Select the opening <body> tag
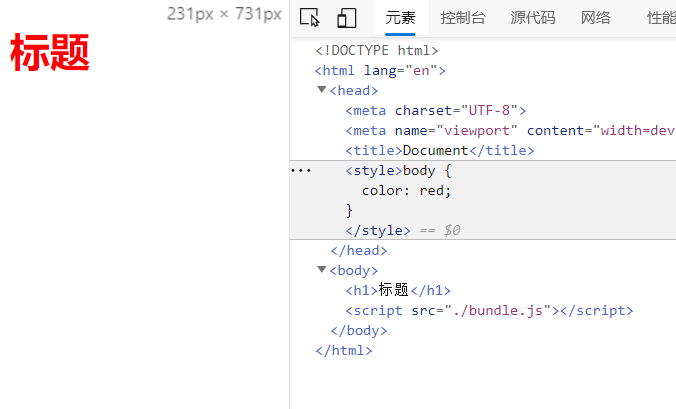Image resolution: width=676 pixels, height=409 pixels. click(354, 271)
